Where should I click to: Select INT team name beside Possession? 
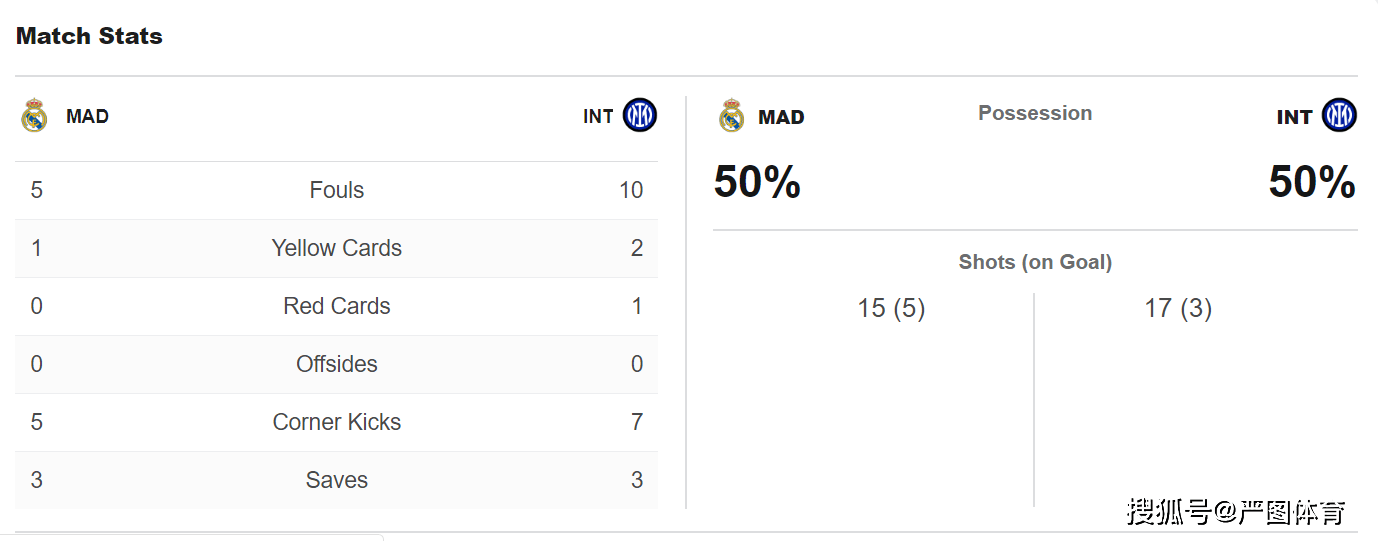[x=1294, y=117]
